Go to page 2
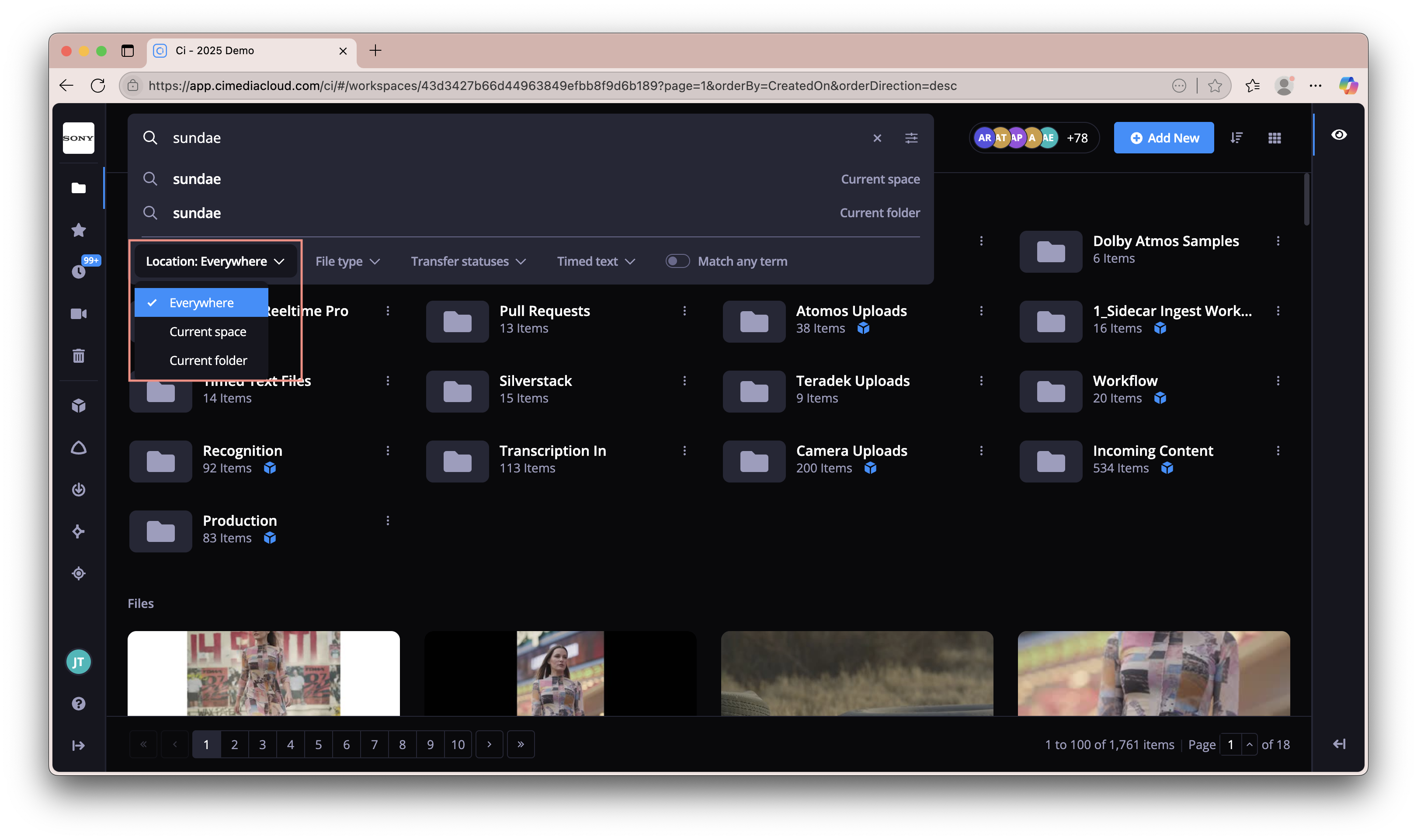Screen dimensions: 1417x840 point(234,744)
